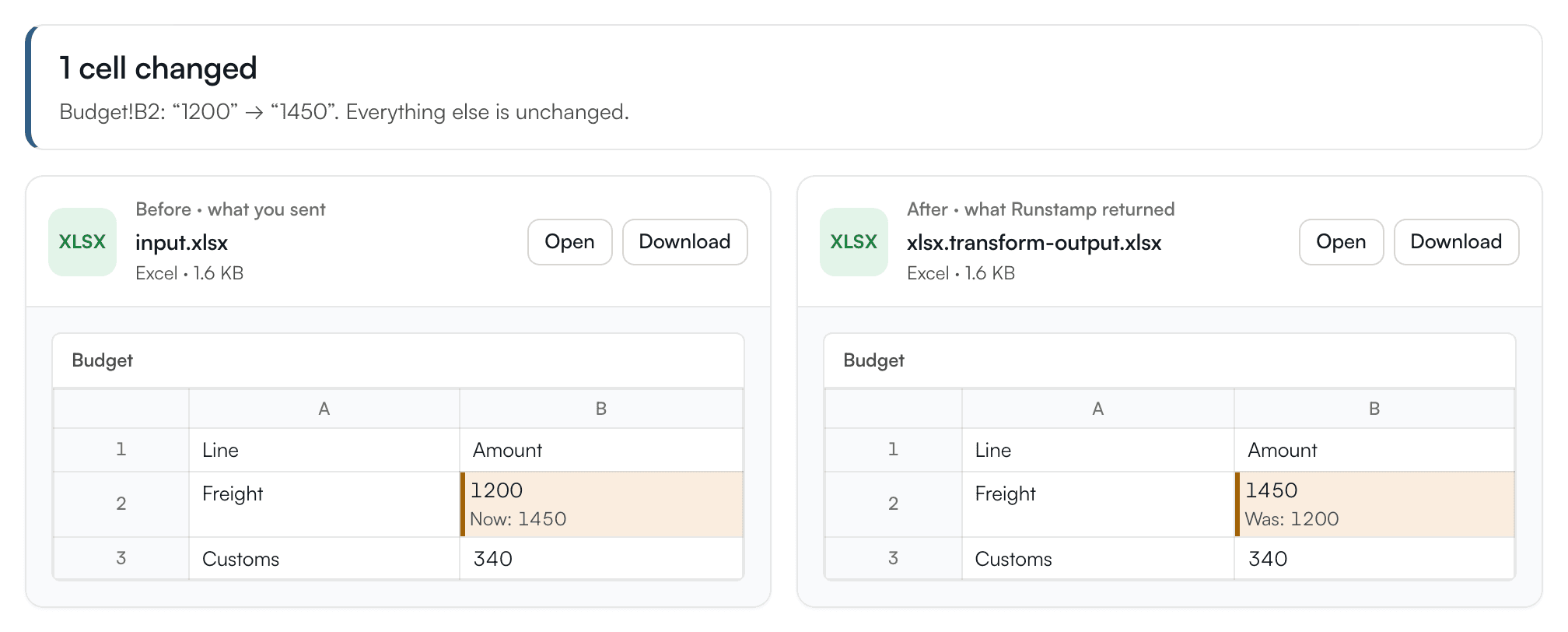Click the XLSX file icon beside input.xlsx
The height and width of the screenshot is (632, 1568).
click(x=82, y=242)
